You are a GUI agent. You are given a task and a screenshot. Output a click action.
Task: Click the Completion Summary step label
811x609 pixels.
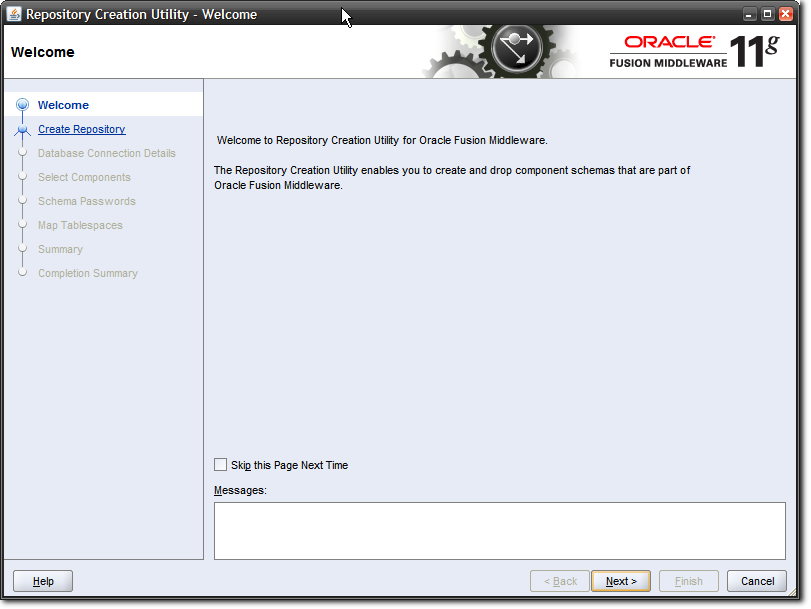(88, 273)
